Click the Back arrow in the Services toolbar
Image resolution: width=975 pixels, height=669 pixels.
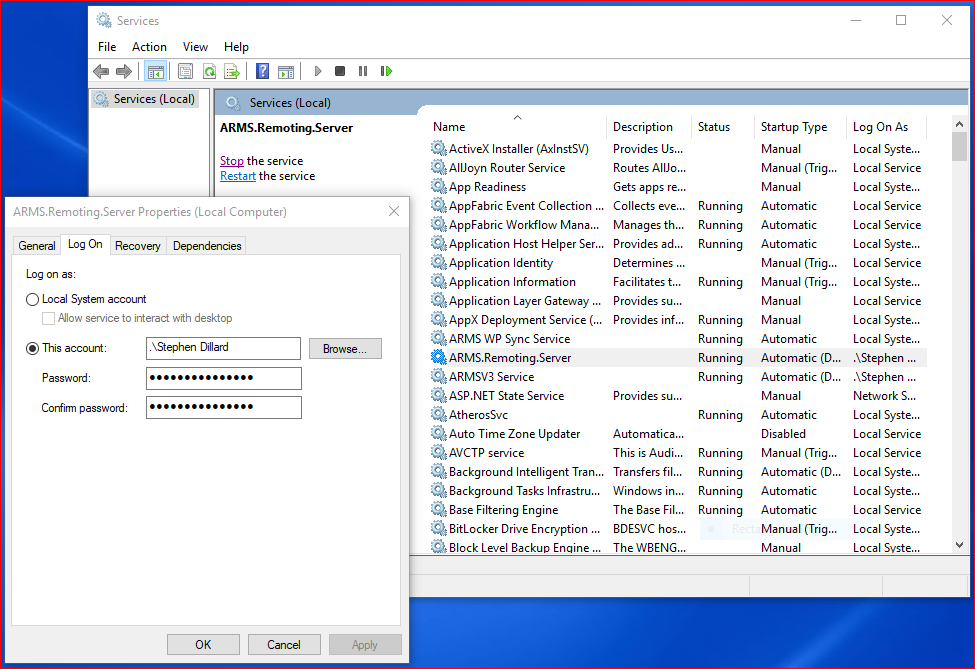101,72
